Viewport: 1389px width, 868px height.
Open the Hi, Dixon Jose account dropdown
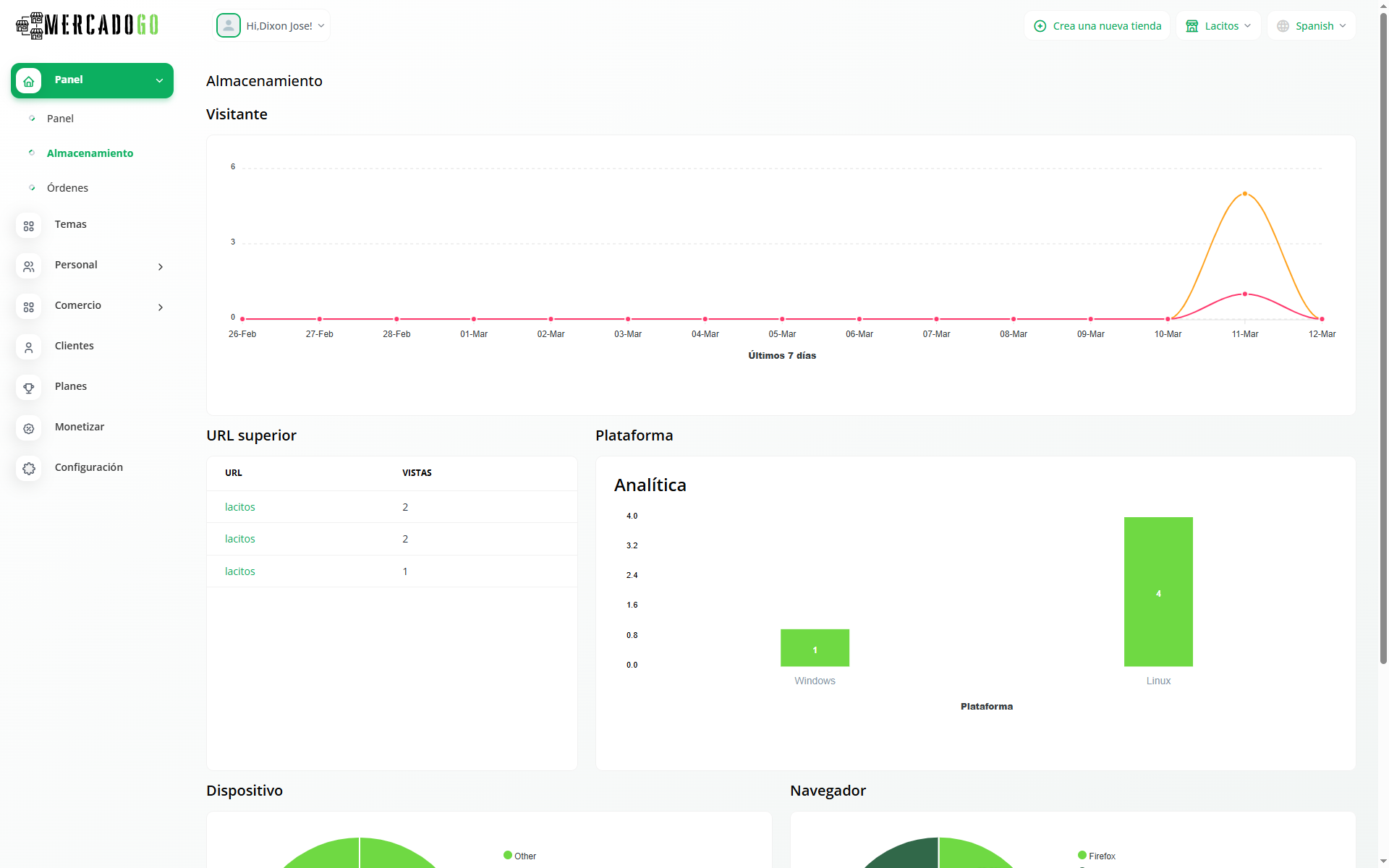pos(271,25)
